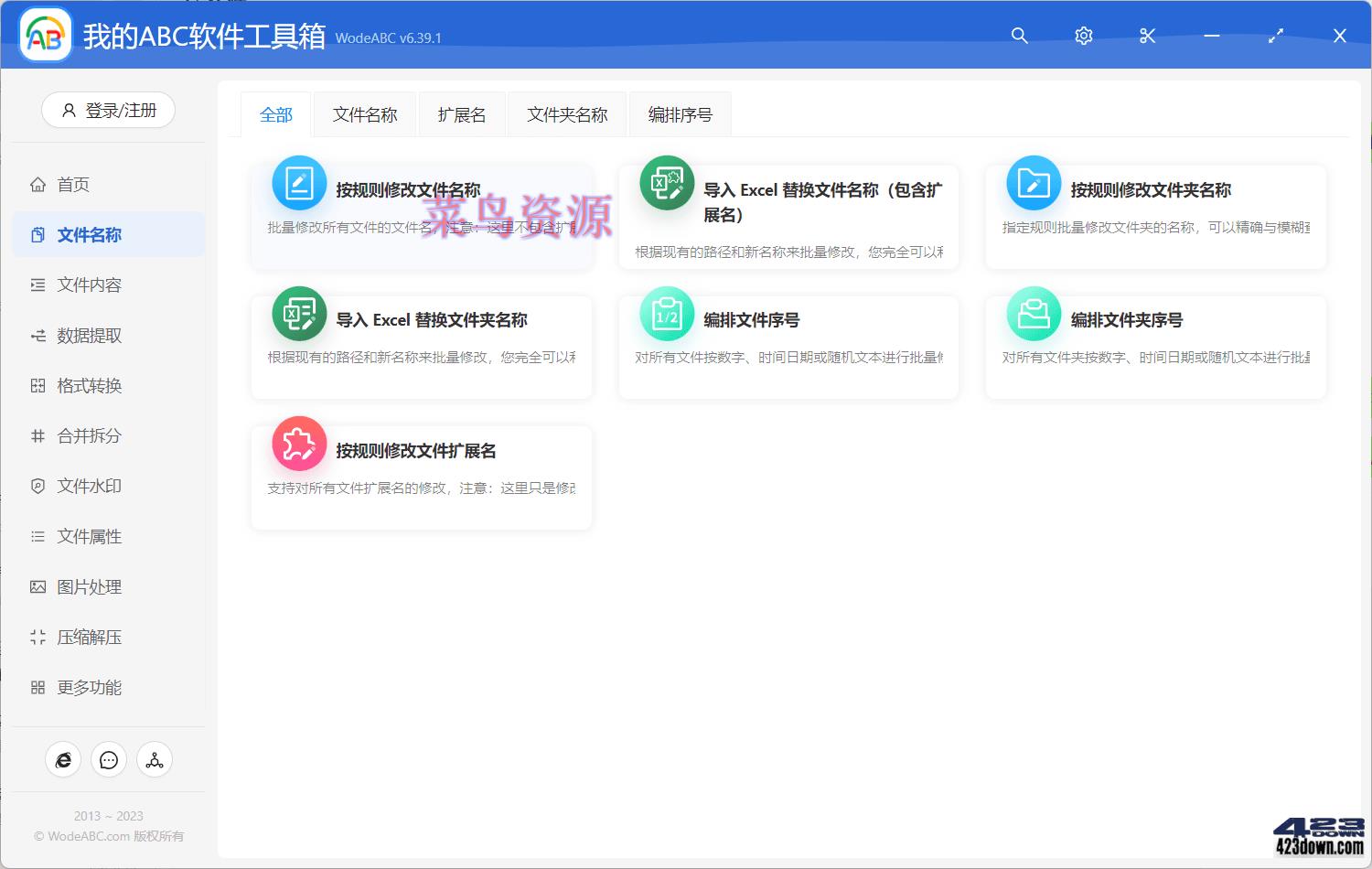
Task: Open the 压缩解压 tool
Action: point(89,637)
